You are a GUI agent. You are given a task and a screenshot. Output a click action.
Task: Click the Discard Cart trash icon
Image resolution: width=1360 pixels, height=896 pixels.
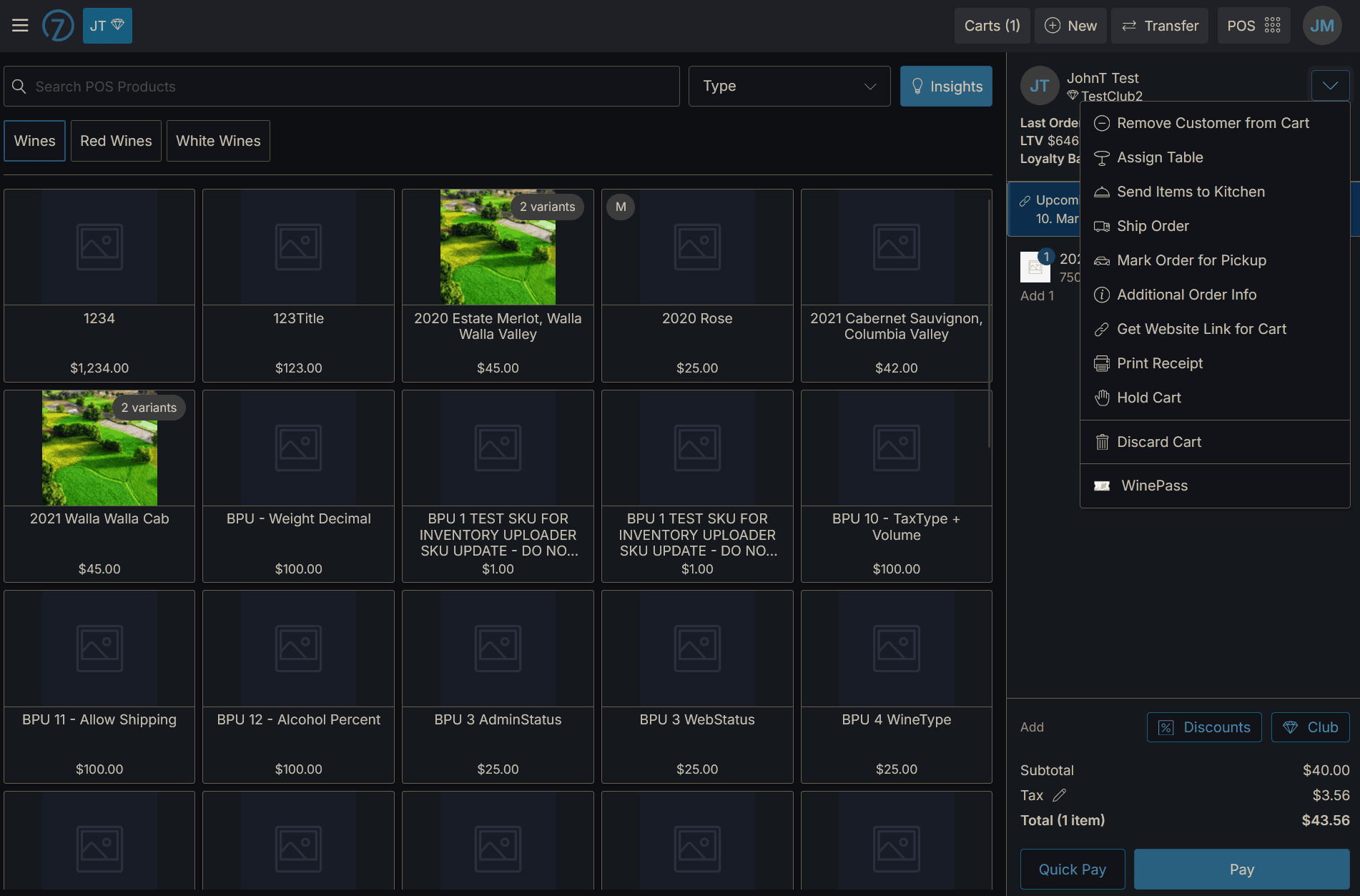click(x=1102, y=441)
